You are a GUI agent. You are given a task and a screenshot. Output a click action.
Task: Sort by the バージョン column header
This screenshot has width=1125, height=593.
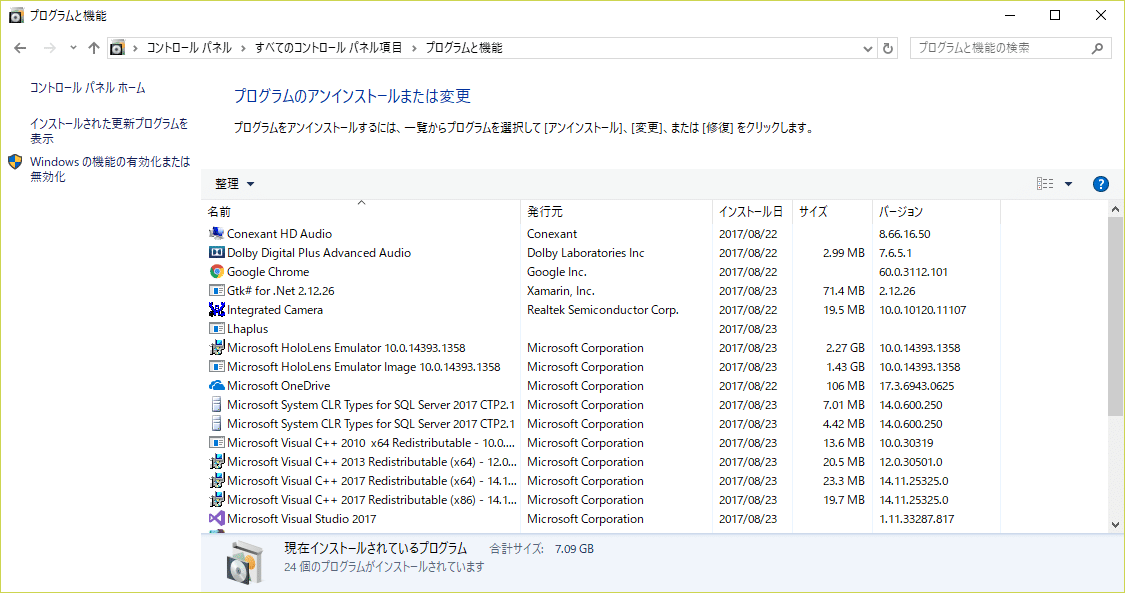936,212
